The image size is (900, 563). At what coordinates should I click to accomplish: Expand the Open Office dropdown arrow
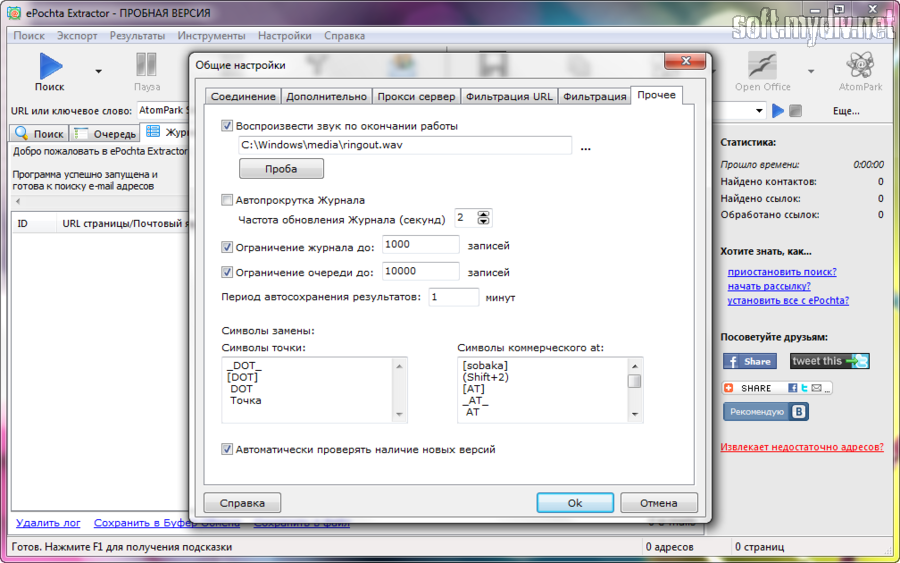click(x=810, y=71)
